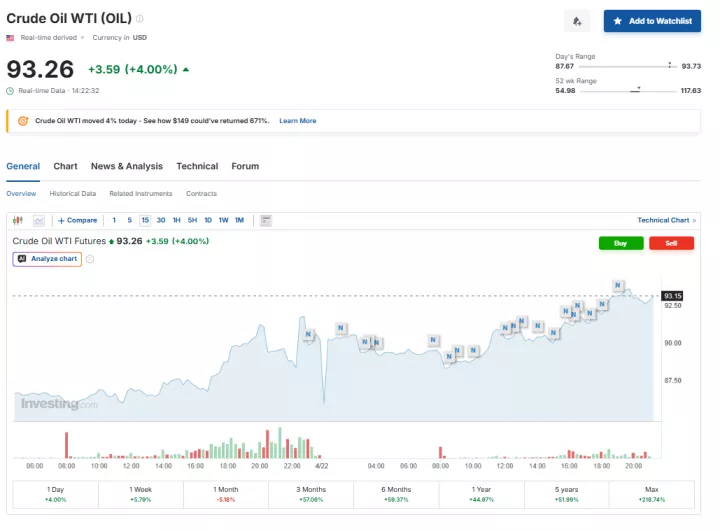
Task: Switch to Historical Data sub-tab
Action: (73, 194)
